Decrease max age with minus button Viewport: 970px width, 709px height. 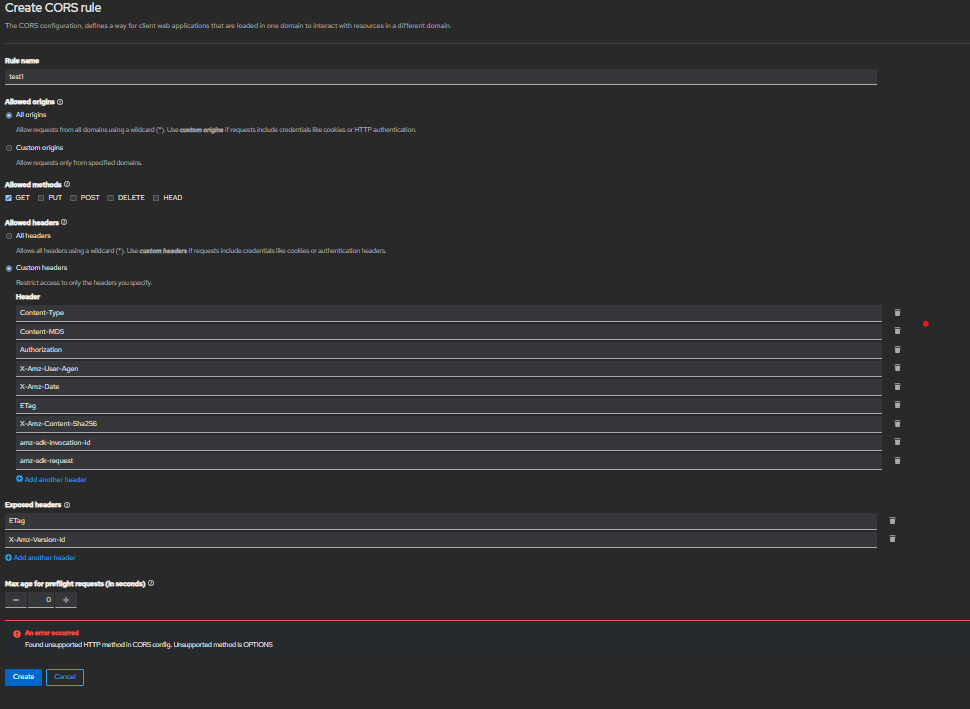(x=16, y=600)
